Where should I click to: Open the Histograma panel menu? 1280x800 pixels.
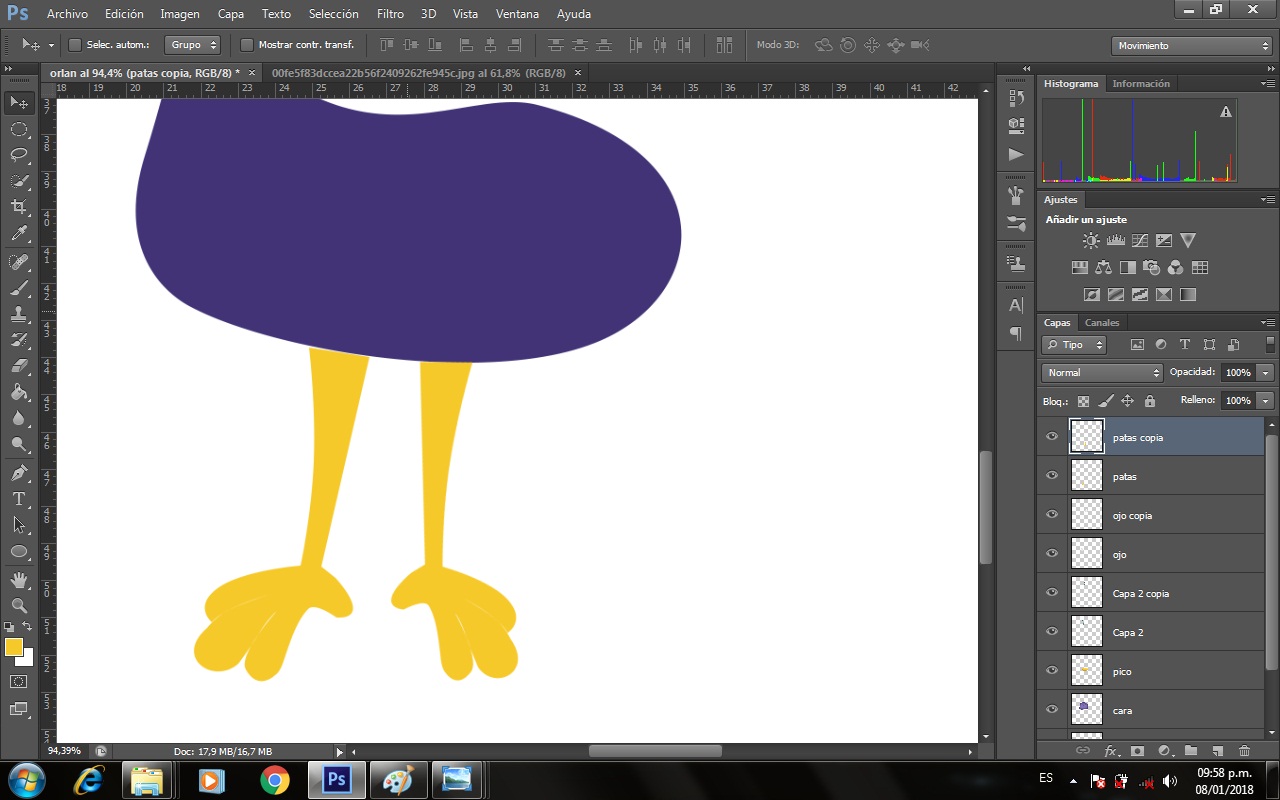coord(1268,84)
